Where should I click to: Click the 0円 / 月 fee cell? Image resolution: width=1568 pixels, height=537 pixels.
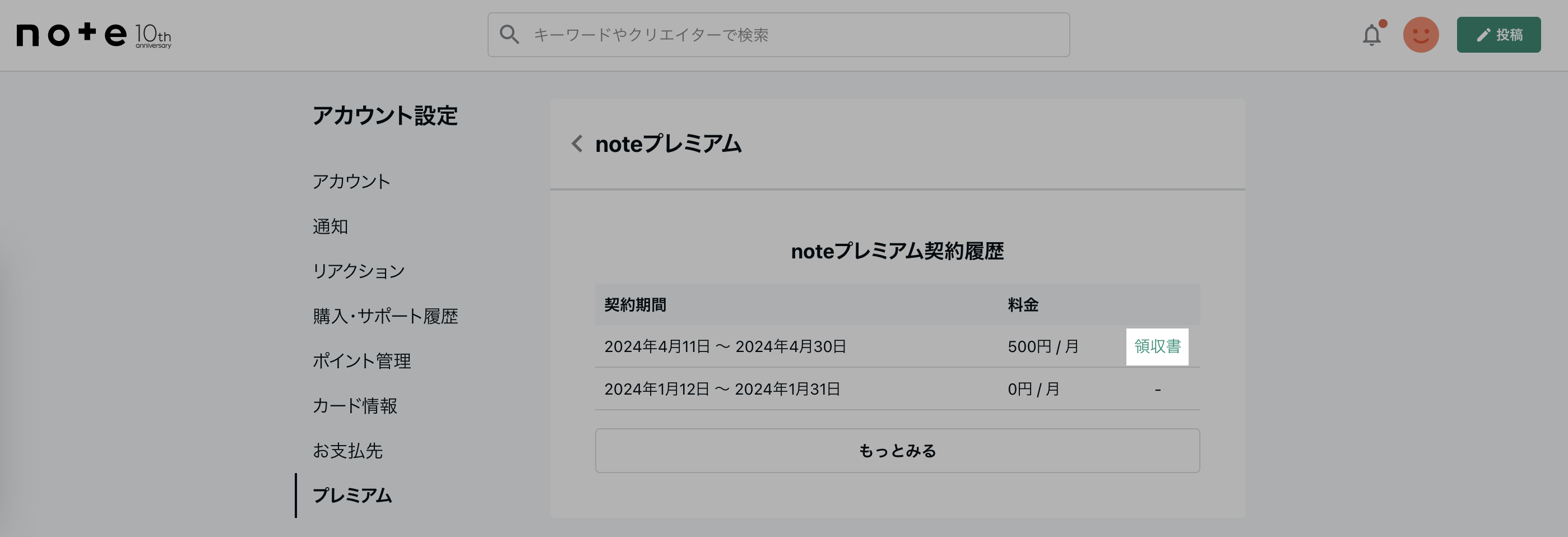[x=1033, y=389]
